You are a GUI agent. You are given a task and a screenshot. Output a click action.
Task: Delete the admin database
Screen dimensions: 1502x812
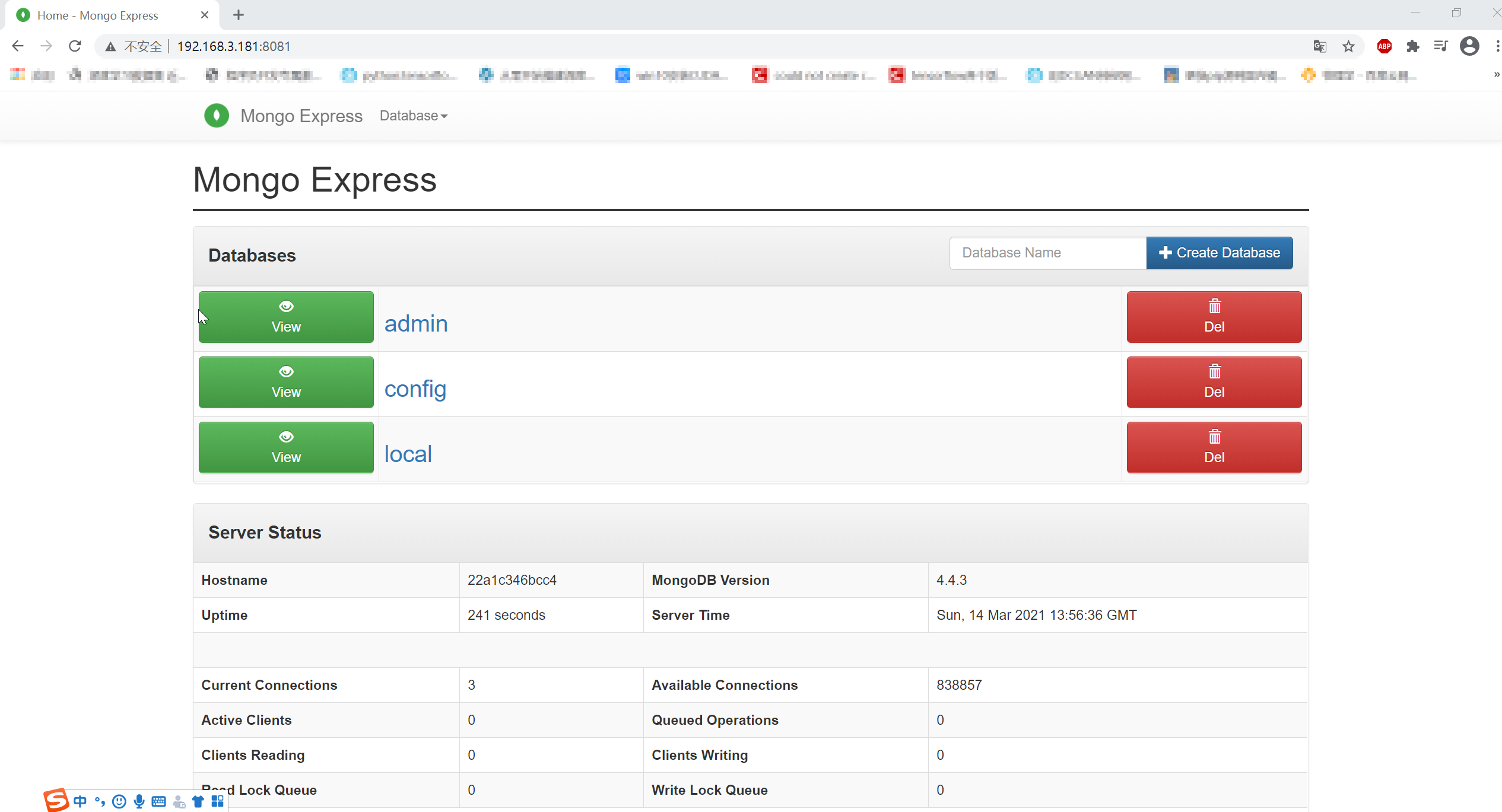[1214, 317]
